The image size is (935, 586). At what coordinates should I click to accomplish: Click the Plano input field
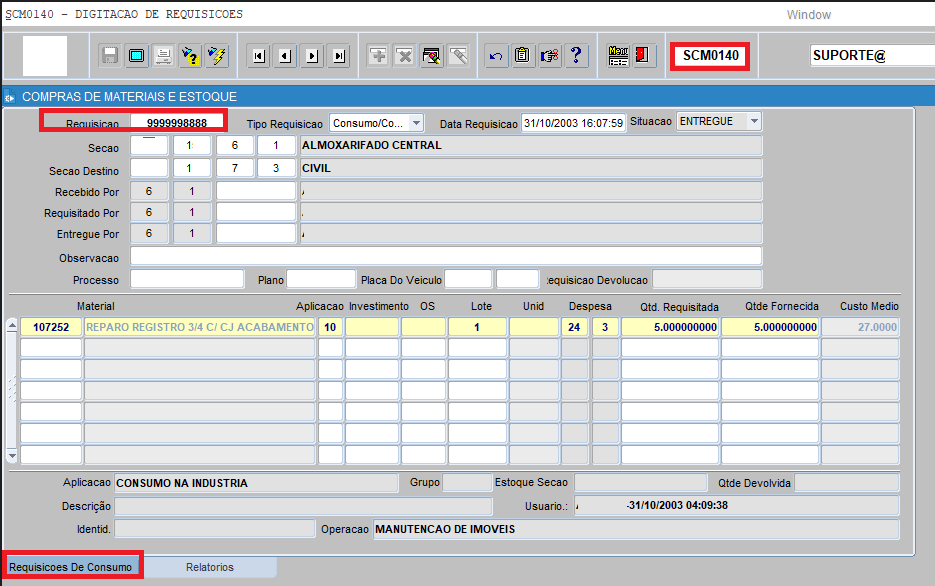[321, 279]
